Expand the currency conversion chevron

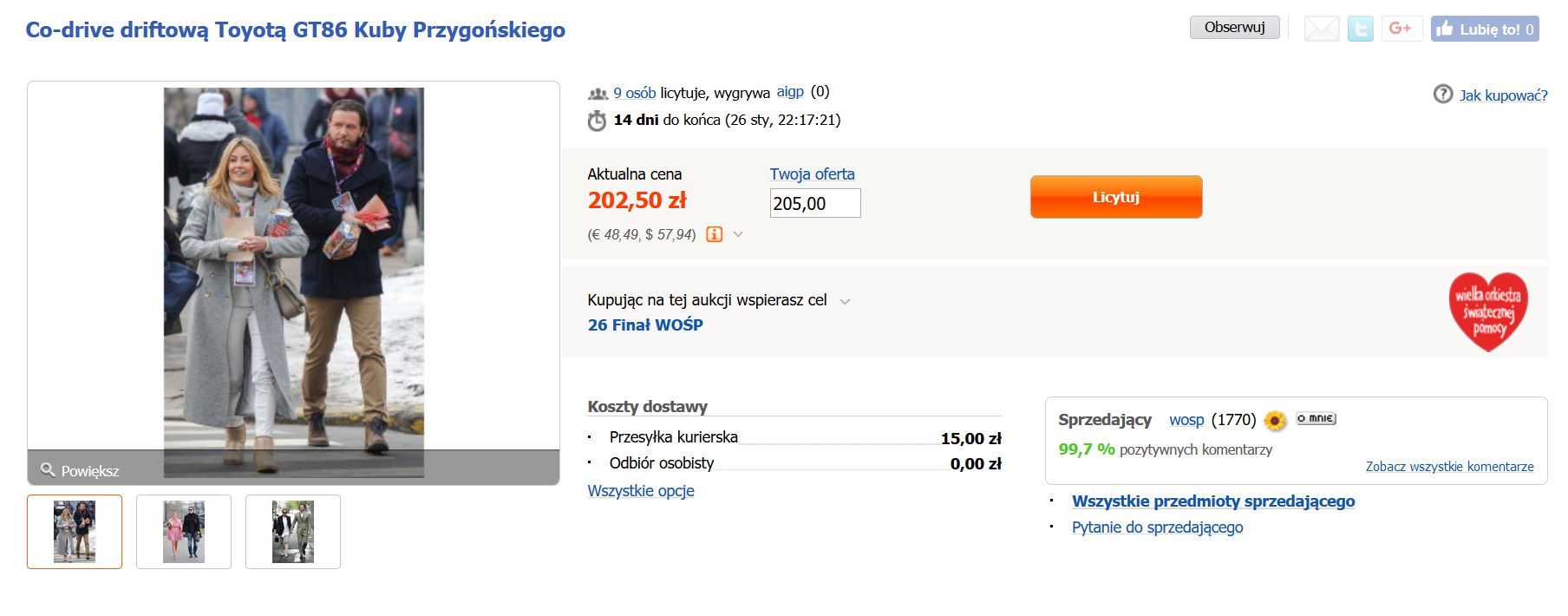pyautogui.click(x=738, y=234)
